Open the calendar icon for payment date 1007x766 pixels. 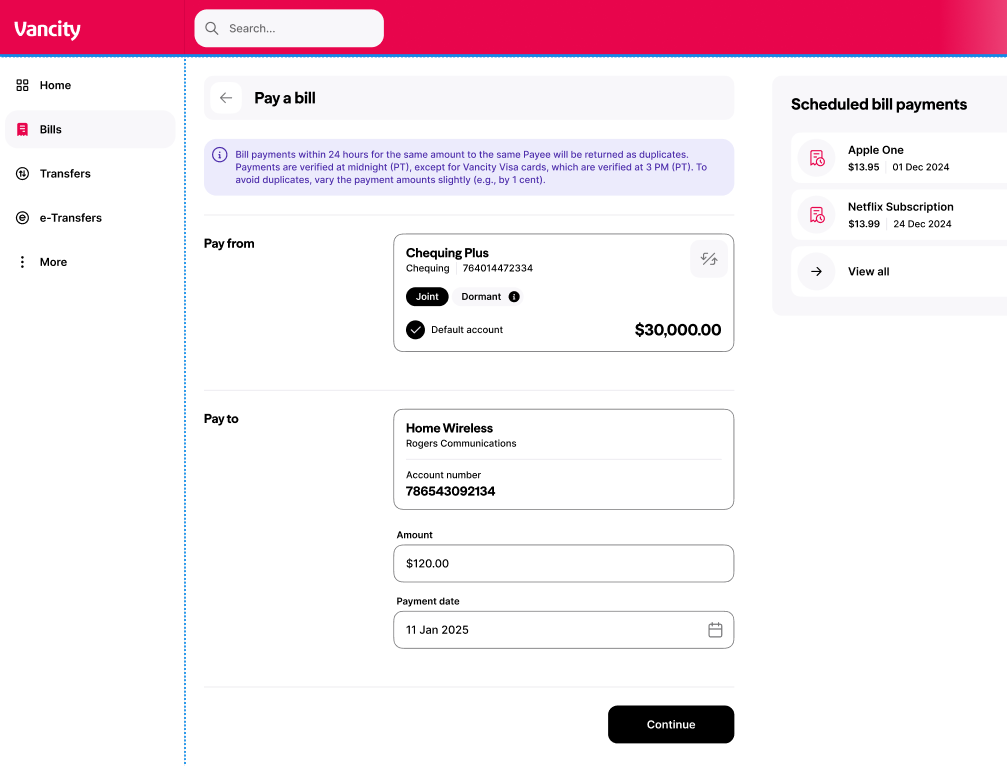[x=715, y=629]
